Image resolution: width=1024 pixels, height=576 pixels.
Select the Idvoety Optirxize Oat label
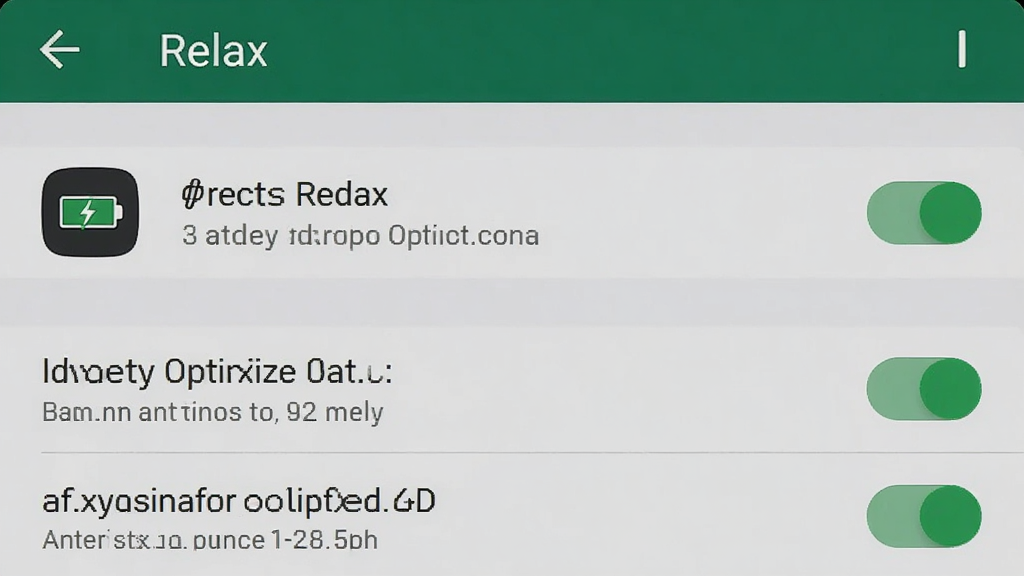(x=217, y=372)
